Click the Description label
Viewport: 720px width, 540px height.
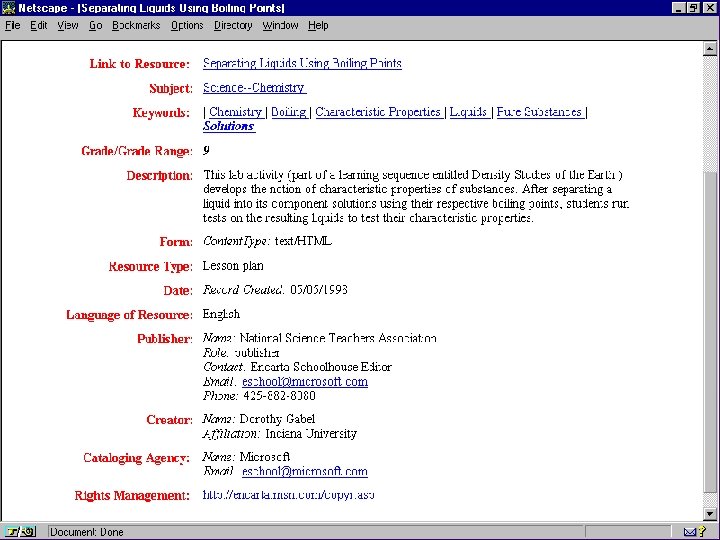click(159, 175)
